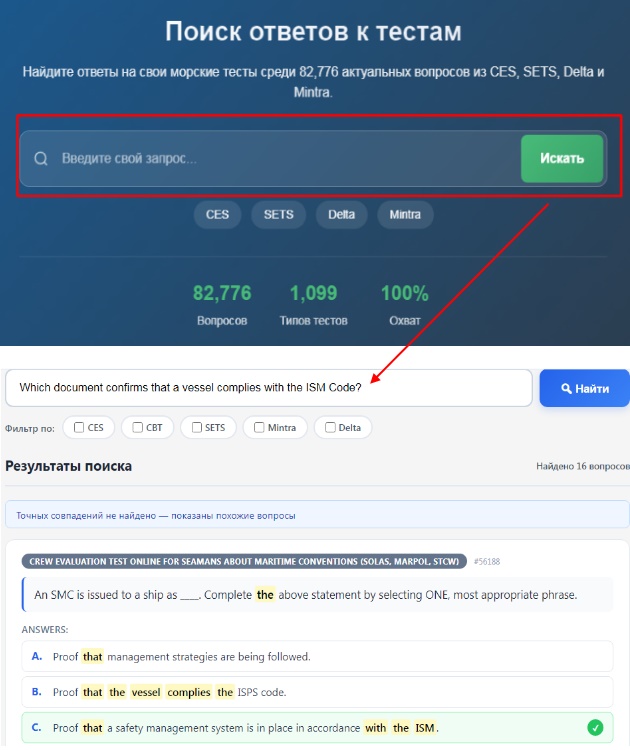Select answer A about management strategies
Screen dimensions: 630x750
click(x=317, y=656)
